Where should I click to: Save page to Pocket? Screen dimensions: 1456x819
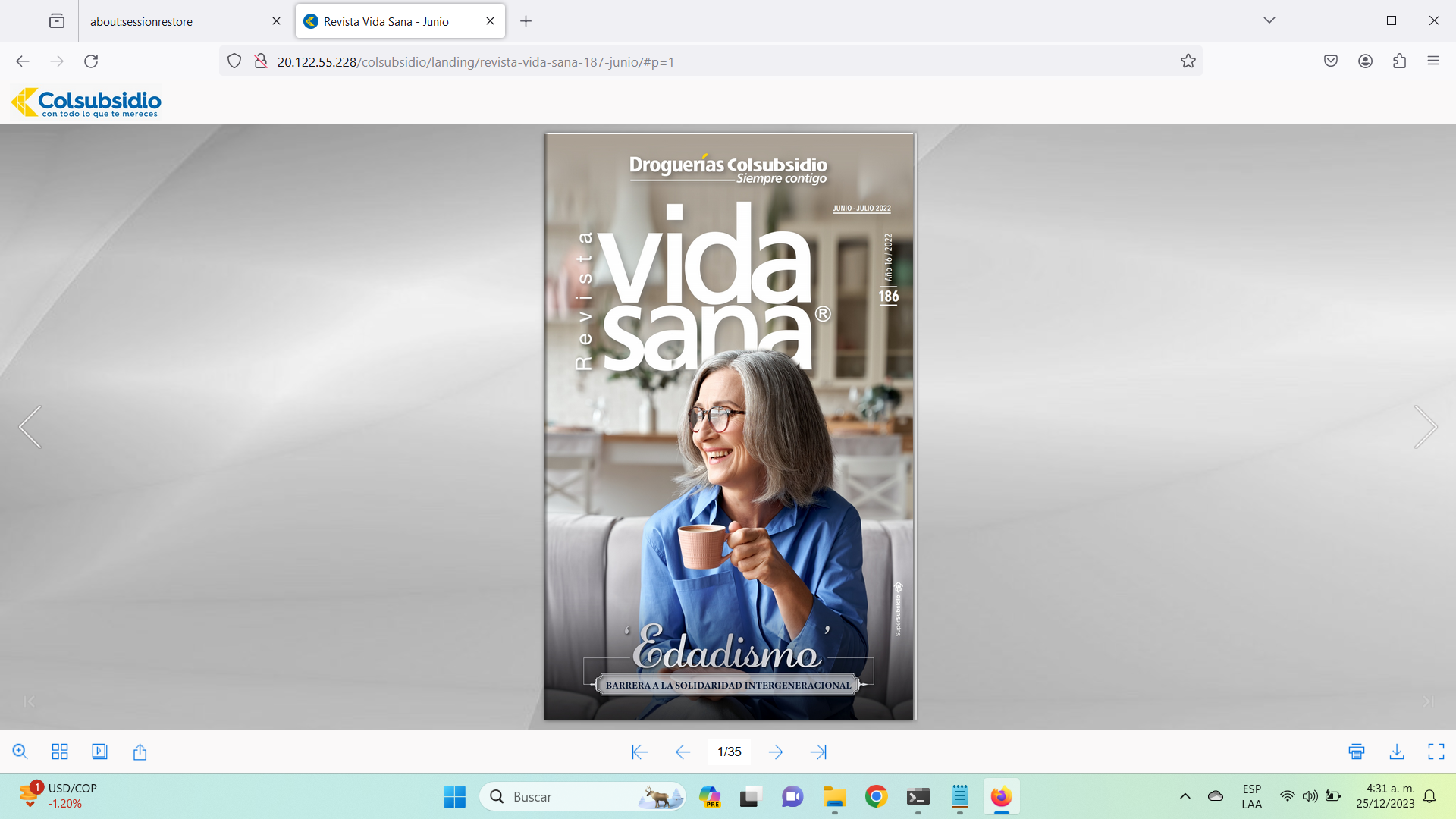[x=1331, y=61]
